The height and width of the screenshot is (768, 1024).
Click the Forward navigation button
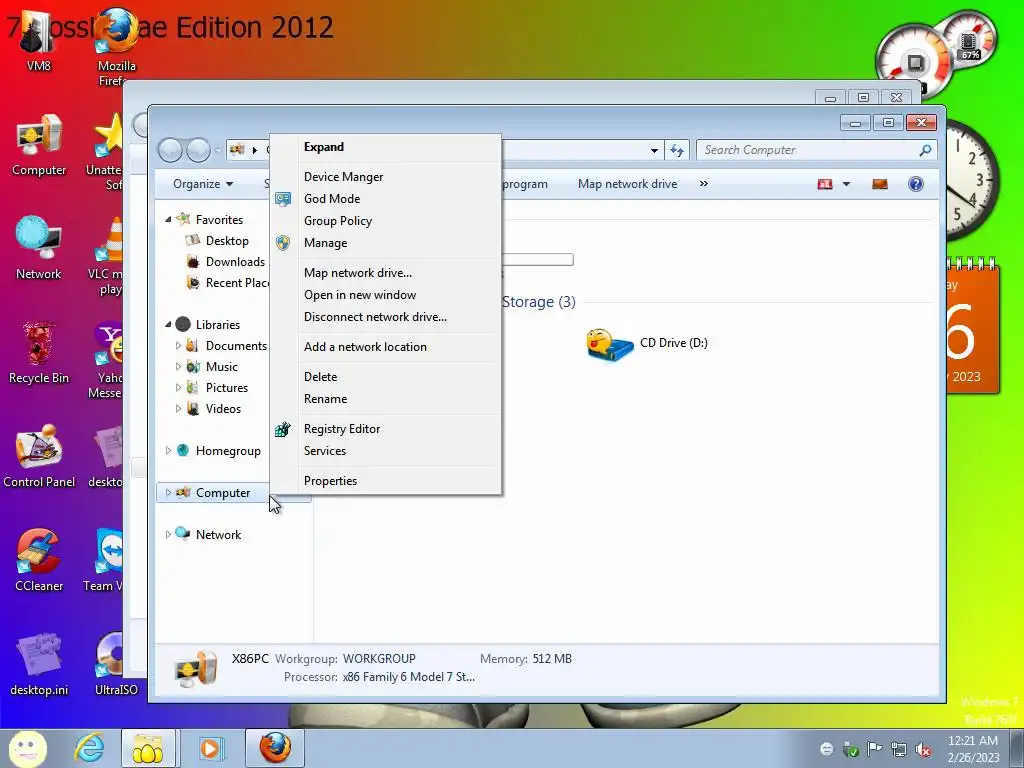[199, 150]
